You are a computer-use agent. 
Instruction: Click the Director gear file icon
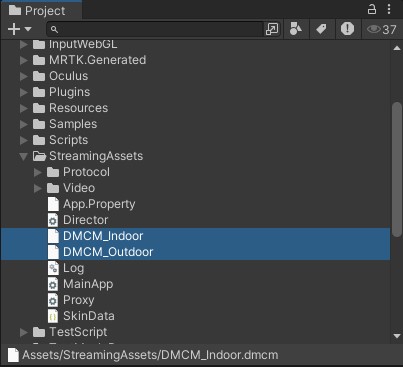pos(53,220)
